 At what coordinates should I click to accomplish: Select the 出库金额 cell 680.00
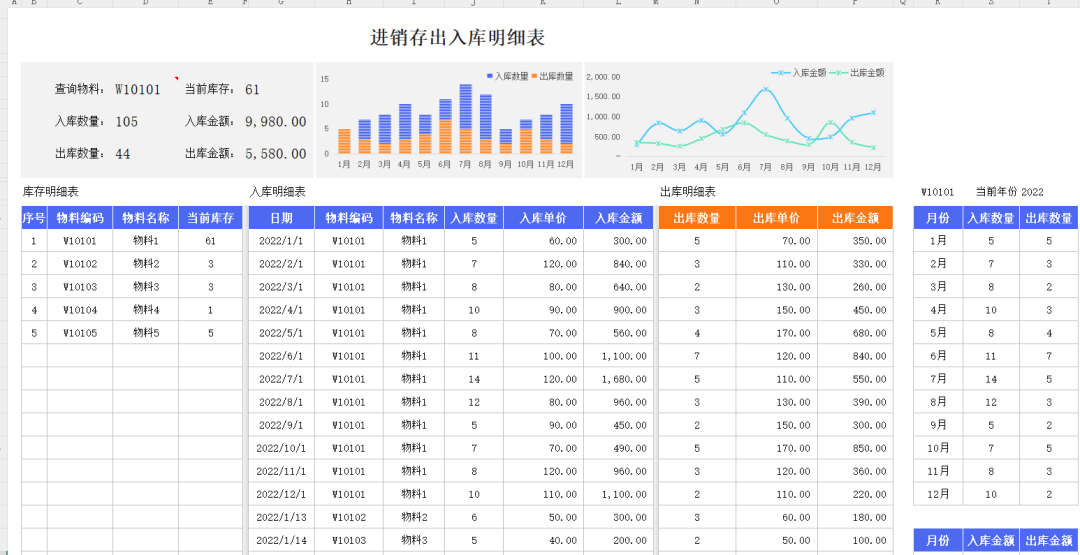click(855, 333)
